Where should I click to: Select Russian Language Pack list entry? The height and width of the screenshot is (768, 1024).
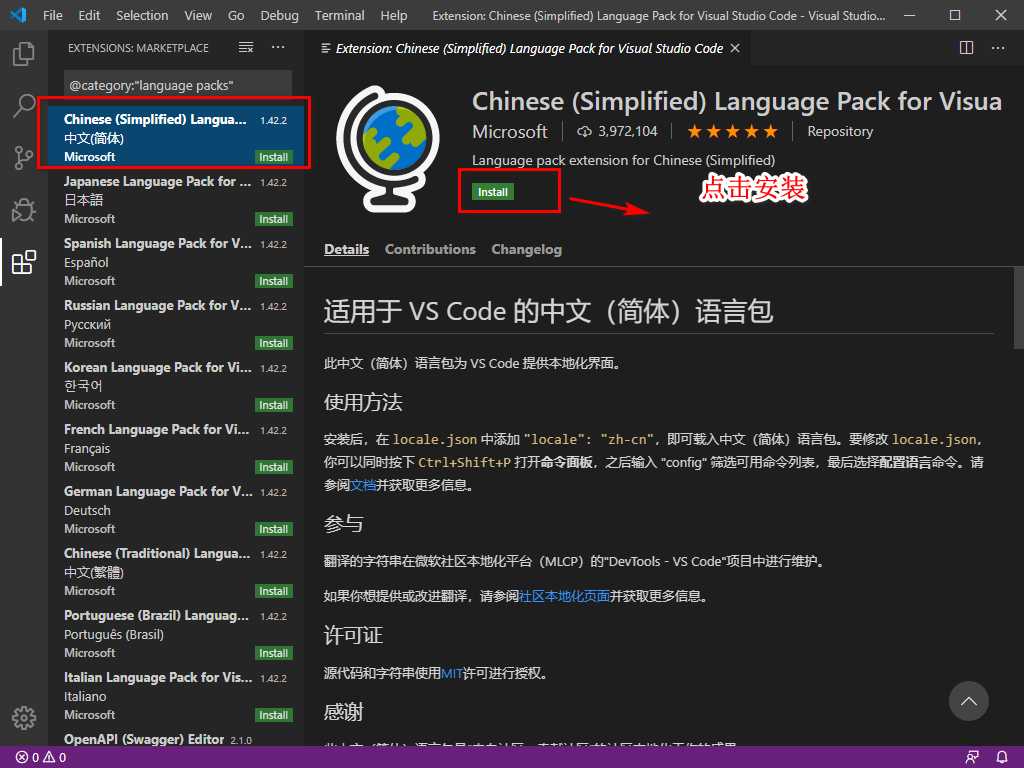click(x=178, y=323)
